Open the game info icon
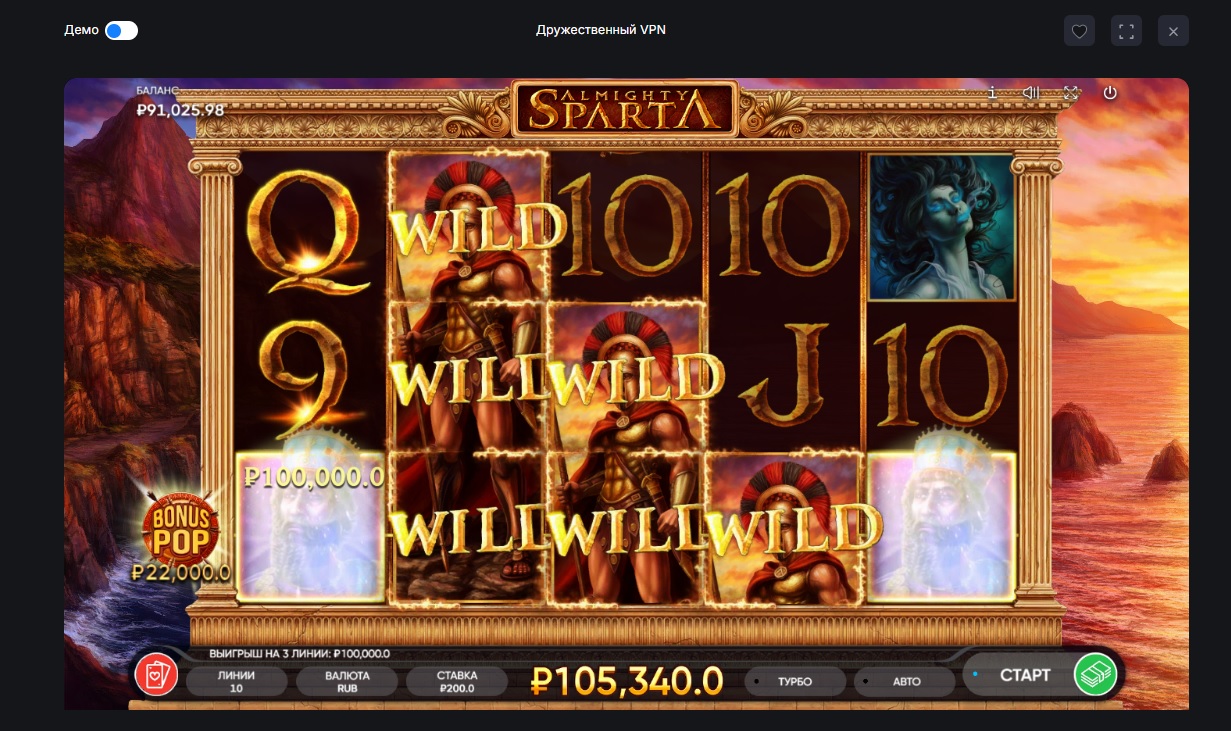Viewport: 1231px width, 731px height. 992,93
